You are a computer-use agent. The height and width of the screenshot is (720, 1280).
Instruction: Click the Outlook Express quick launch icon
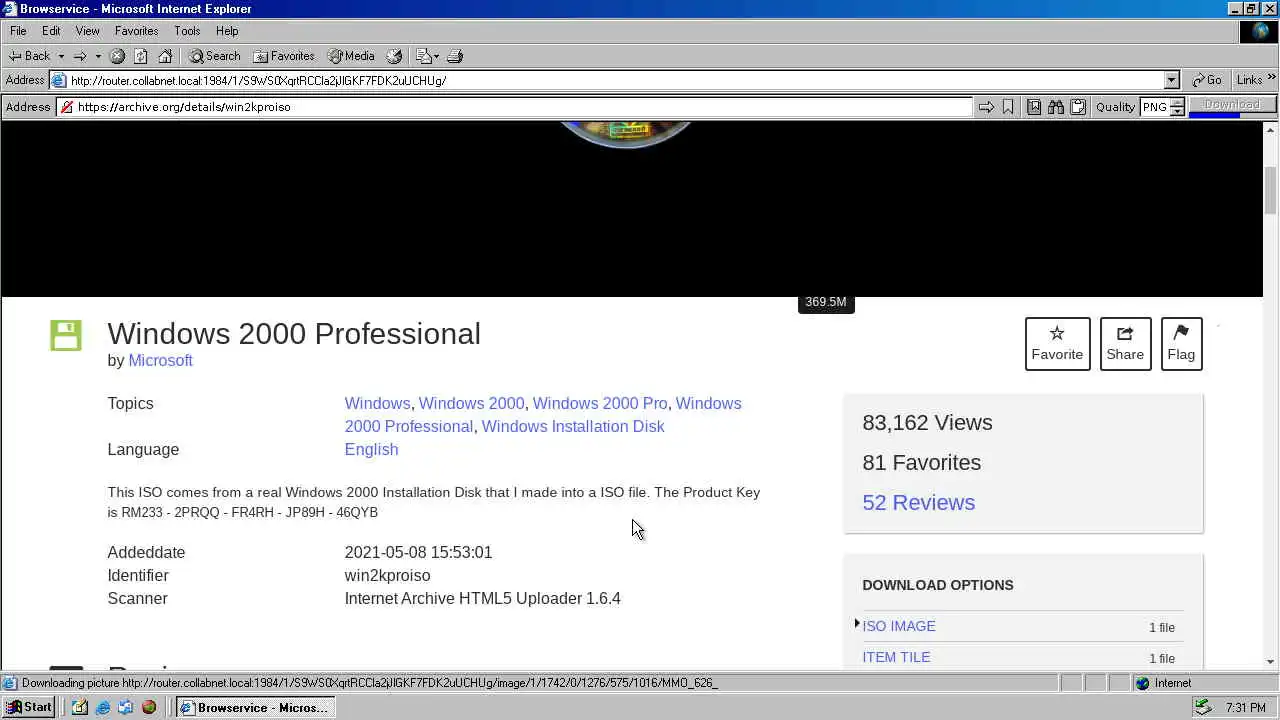pyautogui.click(x=125, y=707)
